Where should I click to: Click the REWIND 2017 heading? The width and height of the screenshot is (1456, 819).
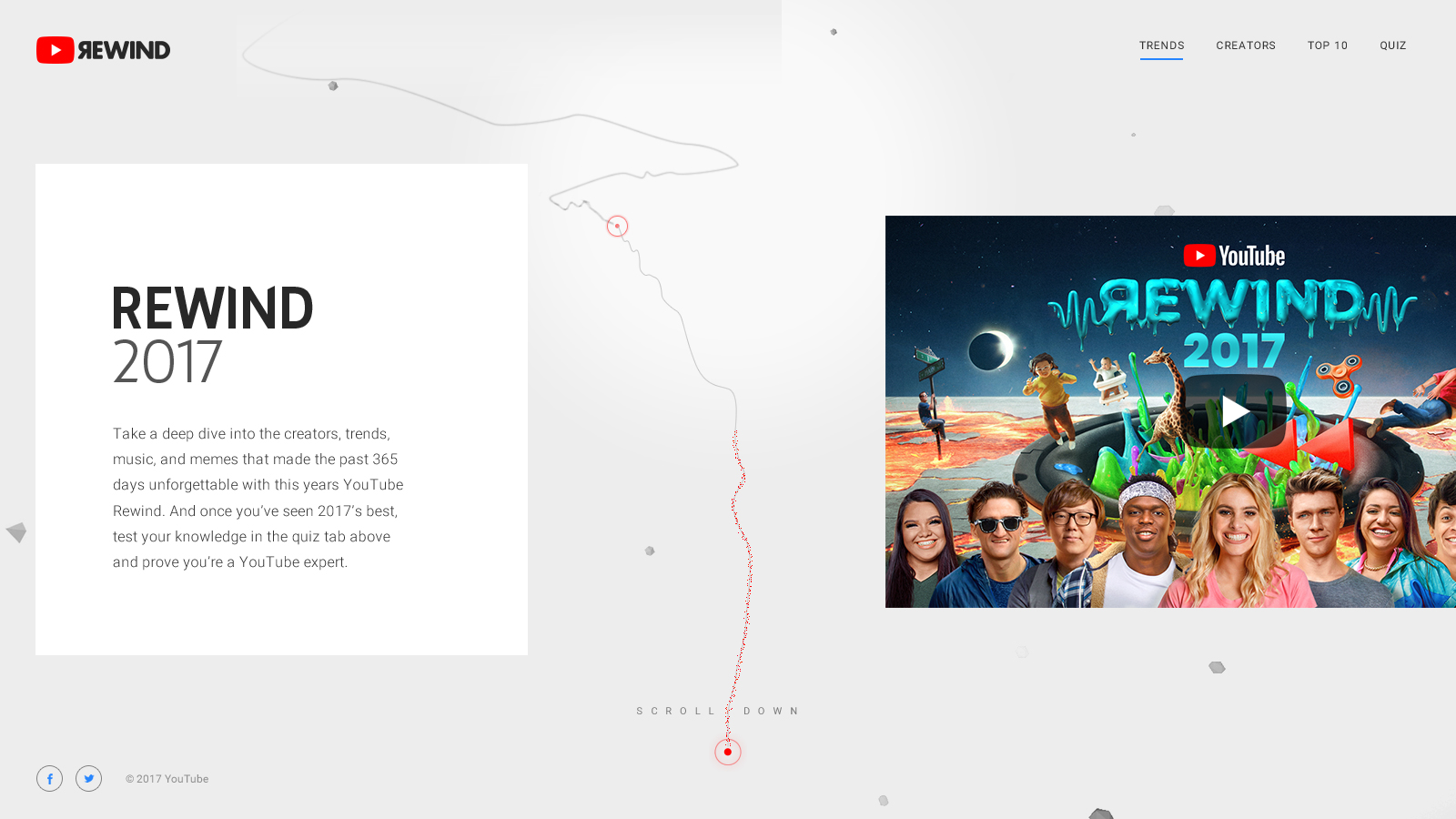(x=213, y=335)
